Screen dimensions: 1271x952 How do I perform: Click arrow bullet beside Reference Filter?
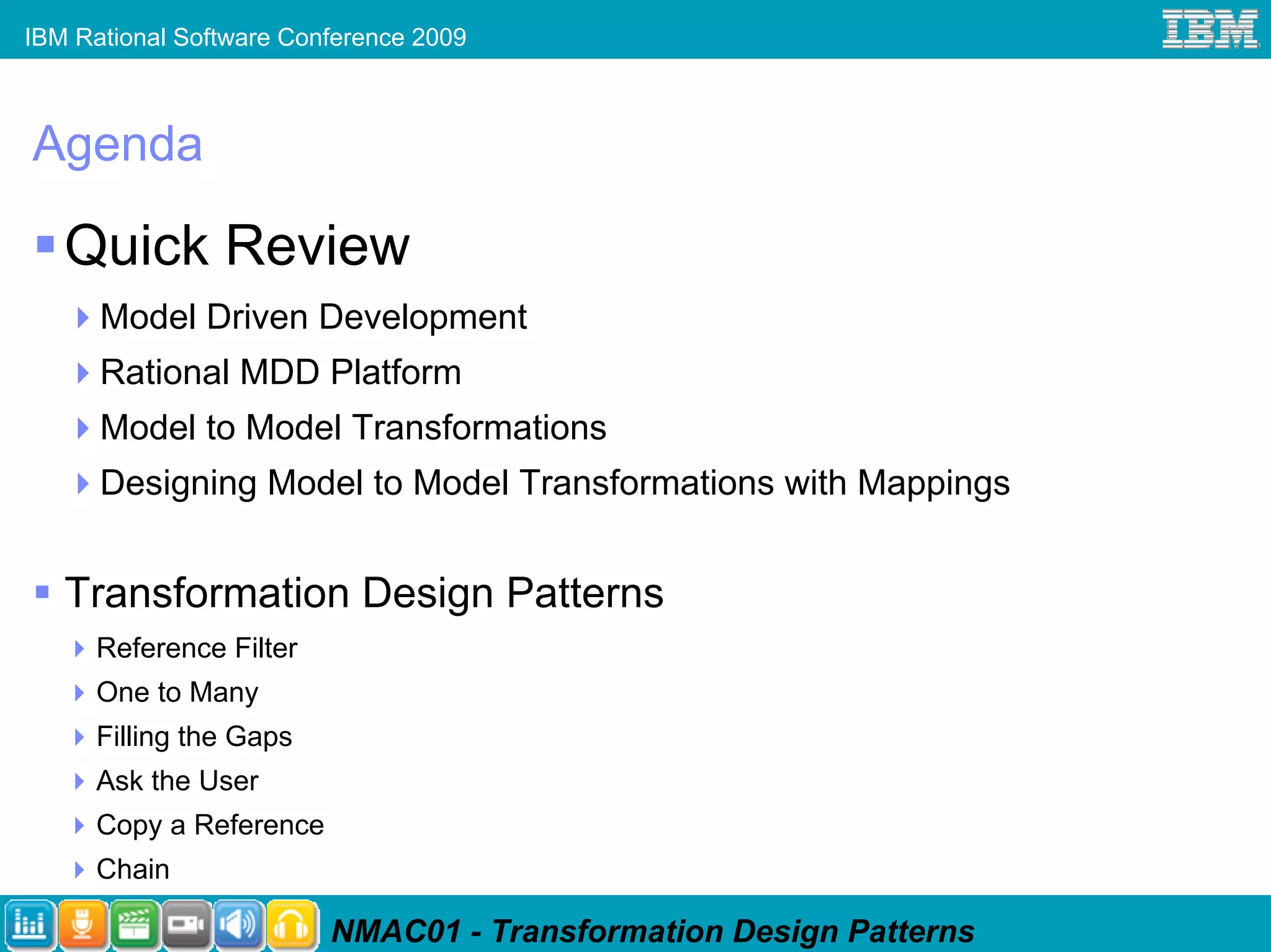click(x=79, y=649)
